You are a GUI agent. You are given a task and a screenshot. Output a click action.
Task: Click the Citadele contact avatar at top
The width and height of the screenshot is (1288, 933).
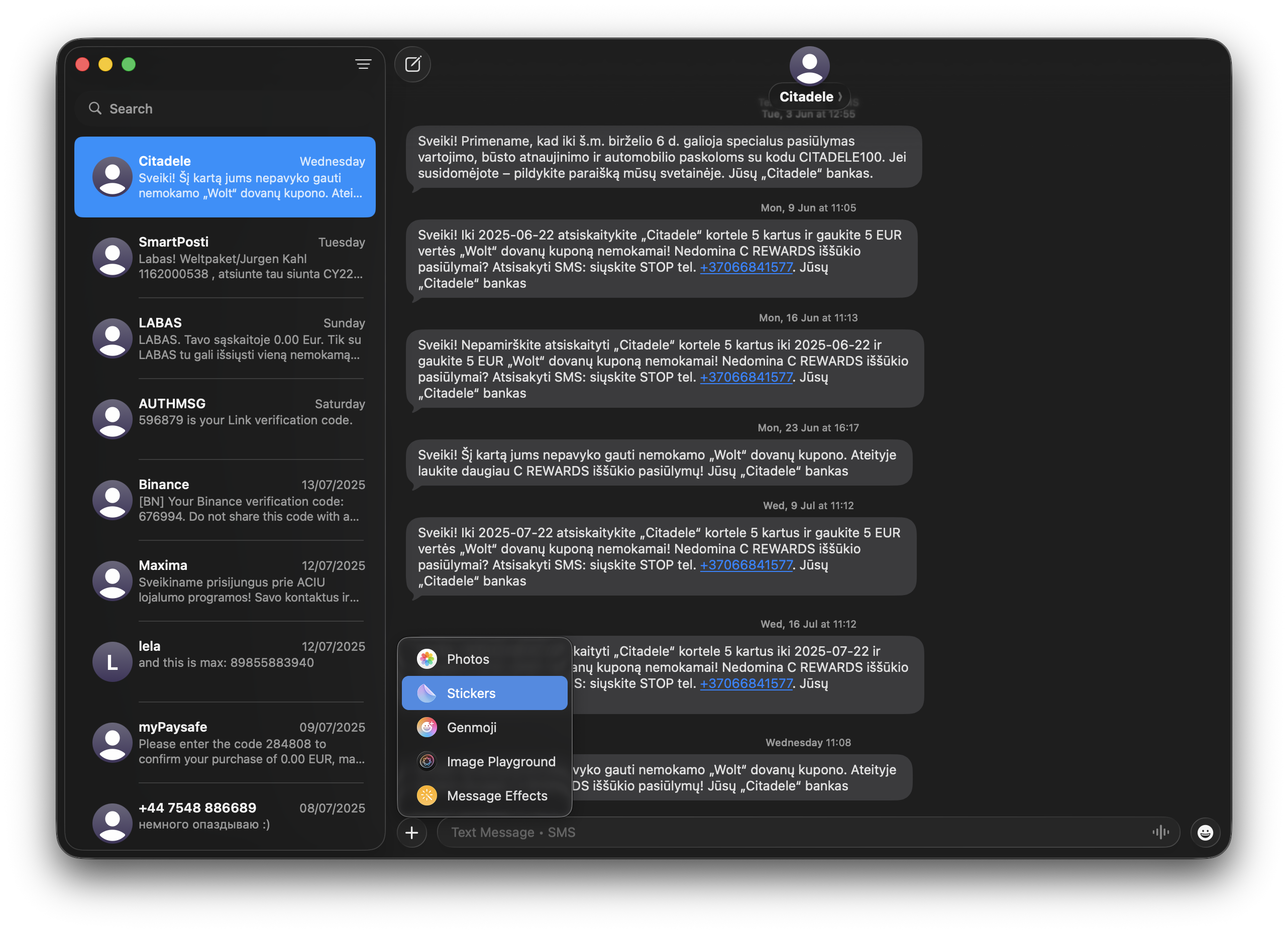pyautogui.click(x=809, y=66)
